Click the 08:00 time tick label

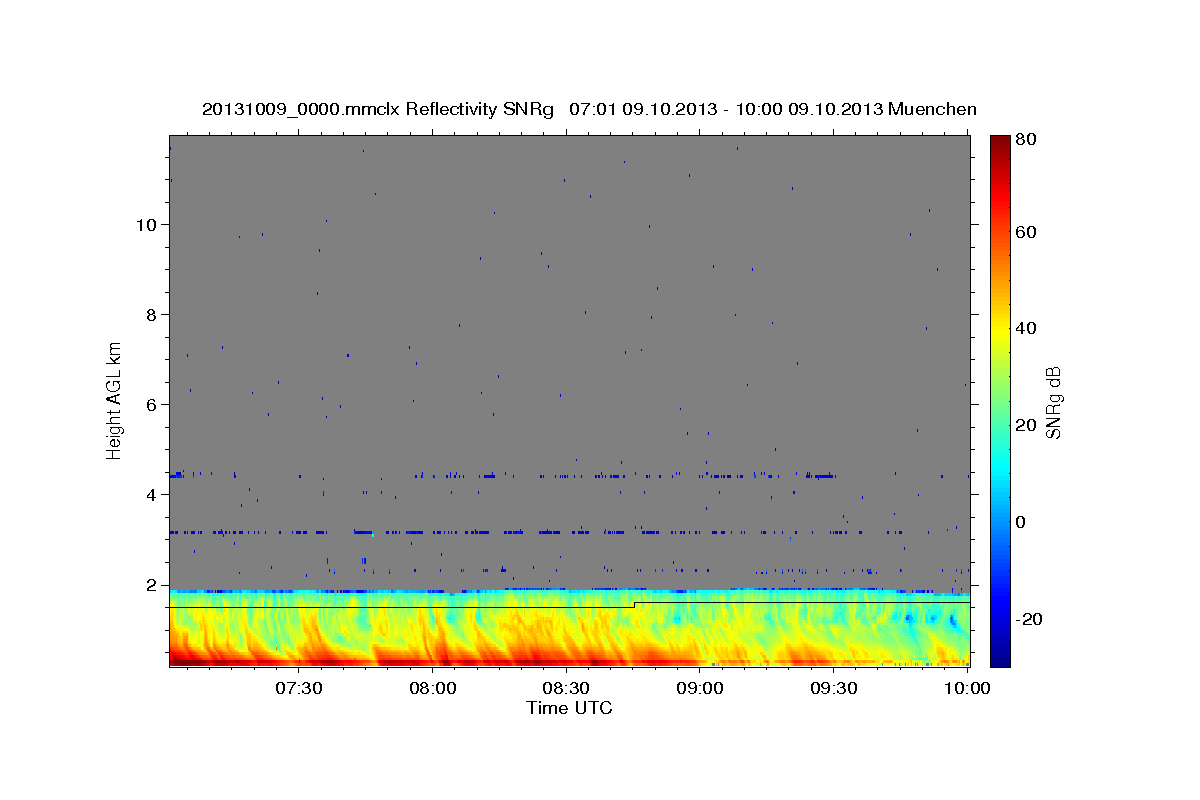(x=432, y=689)
